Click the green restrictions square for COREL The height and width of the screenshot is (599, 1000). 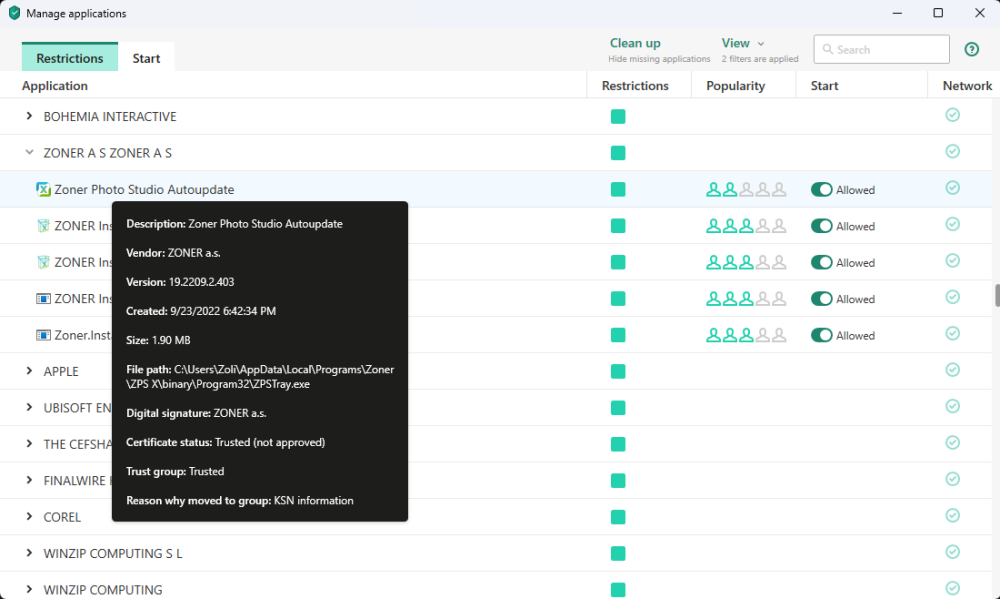pyautogui.click(x=618, y=516)
